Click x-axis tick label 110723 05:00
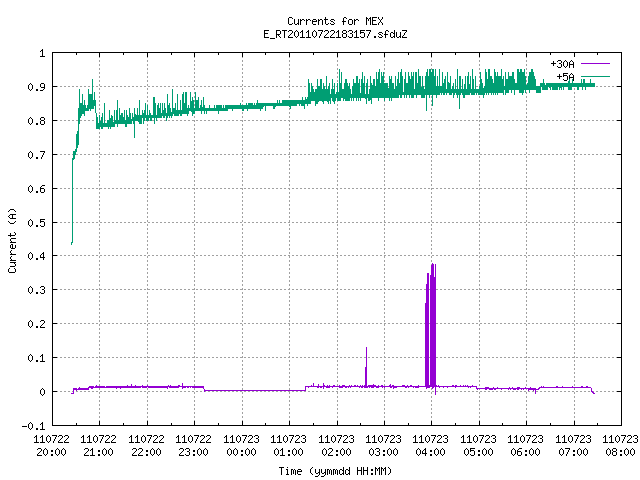The height and width of the screenshot is (480, 640). [x=479, y=446]
